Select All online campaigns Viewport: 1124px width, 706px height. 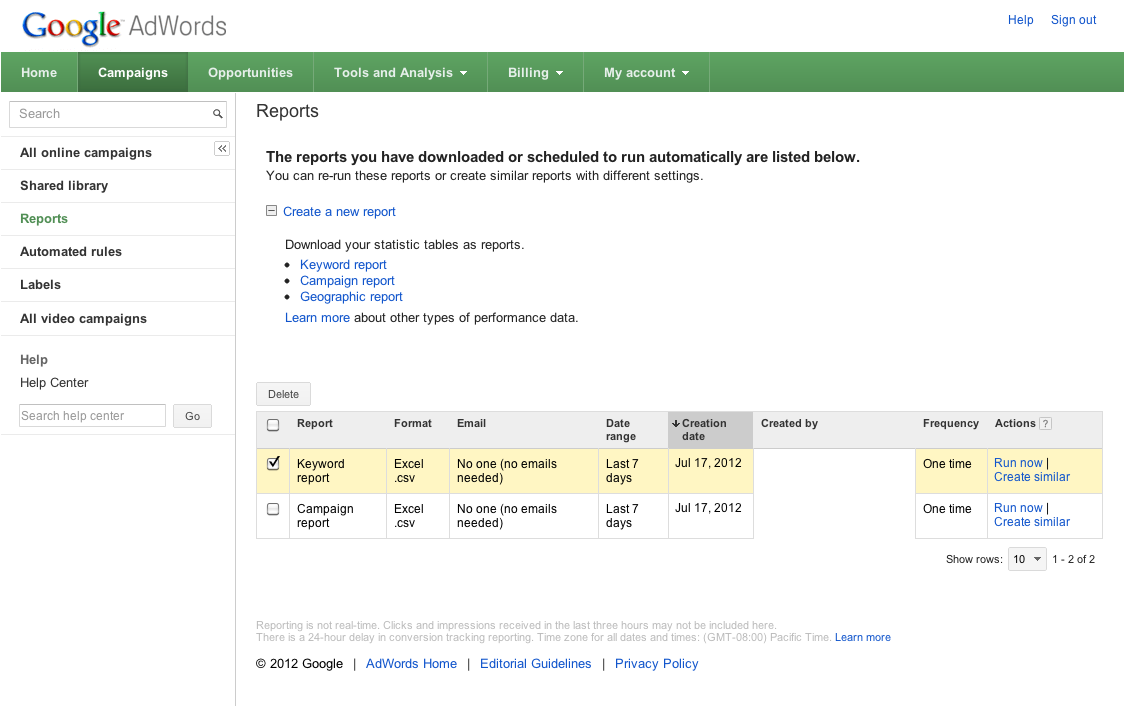(86, 153)
